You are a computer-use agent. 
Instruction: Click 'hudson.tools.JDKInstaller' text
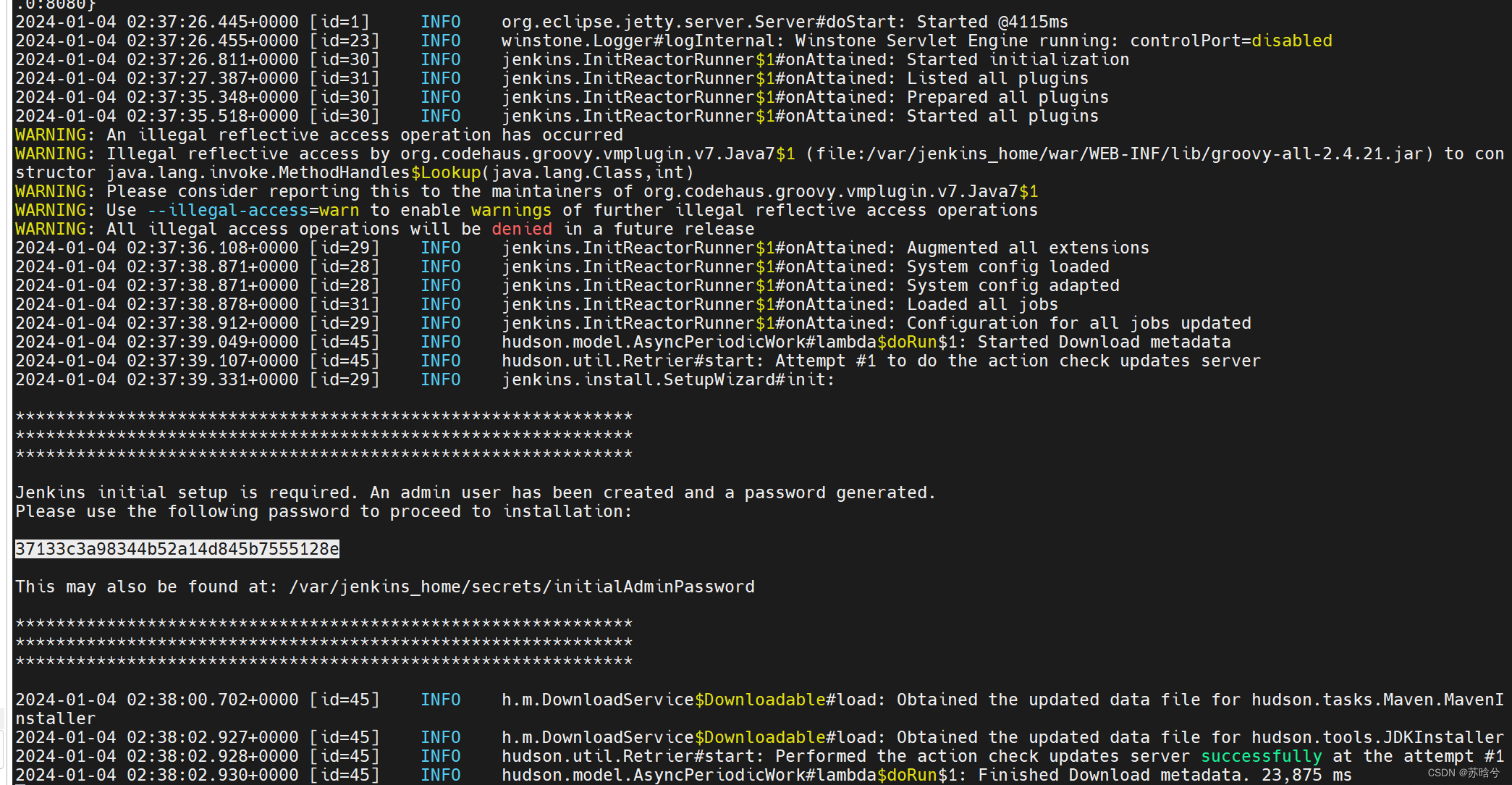click(x=1377, y=737)
